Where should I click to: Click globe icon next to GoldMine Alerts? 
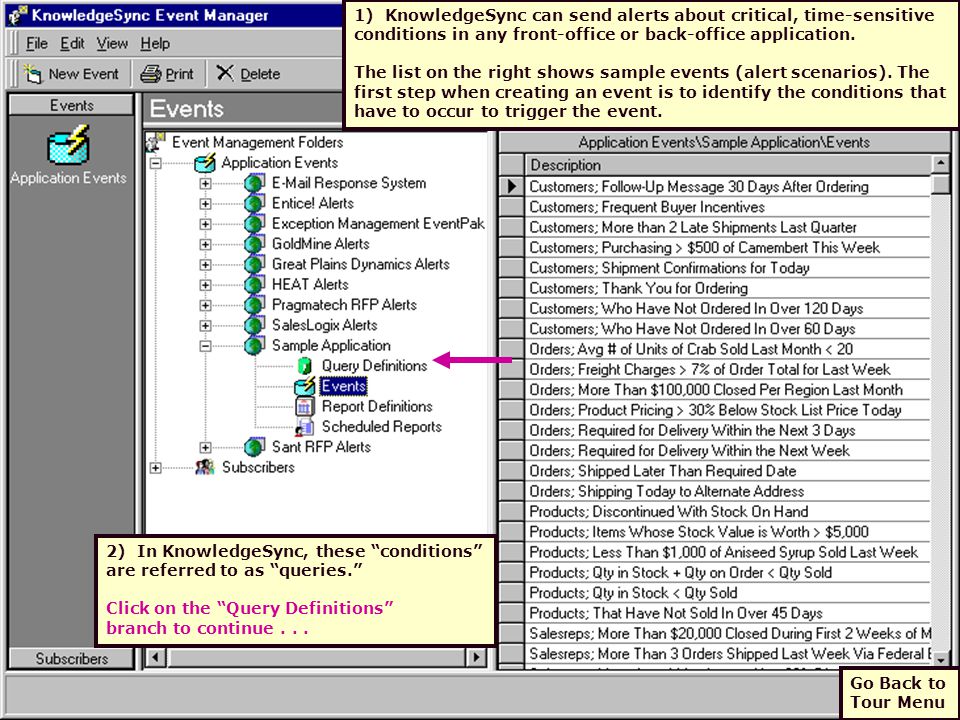(x=254, y=244)
